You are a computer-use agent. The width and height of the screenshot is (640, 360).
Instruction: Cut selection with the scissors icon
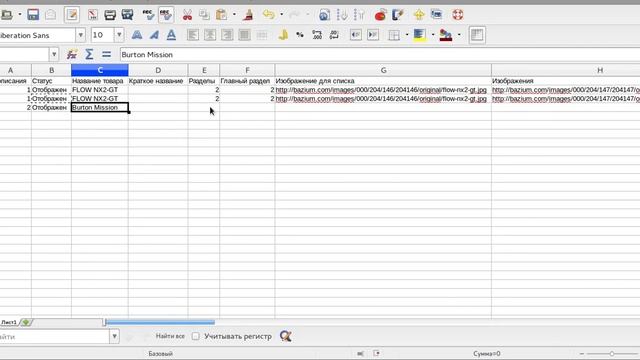click(187, 15)
